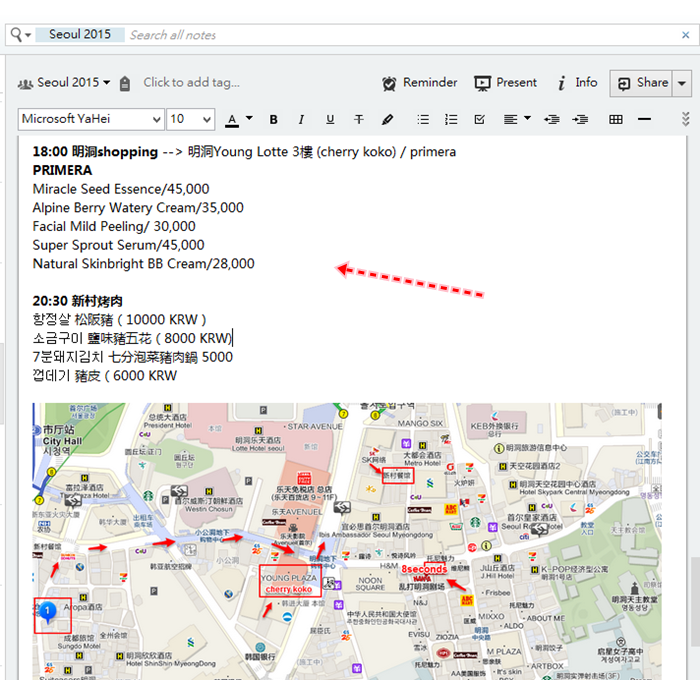Click the '鹽味豬五花 ( 8000 KRW)' line
Image resolution: width=700 pixels, height=680 pixels.
pyautogui.click(x=132, y=338)
